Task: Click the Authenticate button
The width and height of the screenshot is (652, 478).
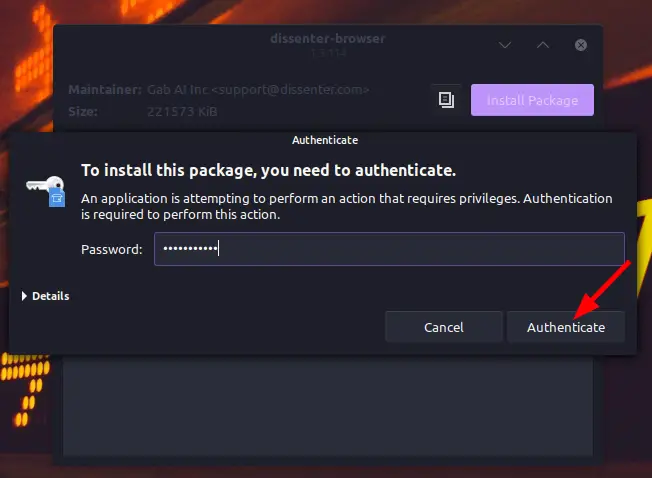Action: (566, 327)
